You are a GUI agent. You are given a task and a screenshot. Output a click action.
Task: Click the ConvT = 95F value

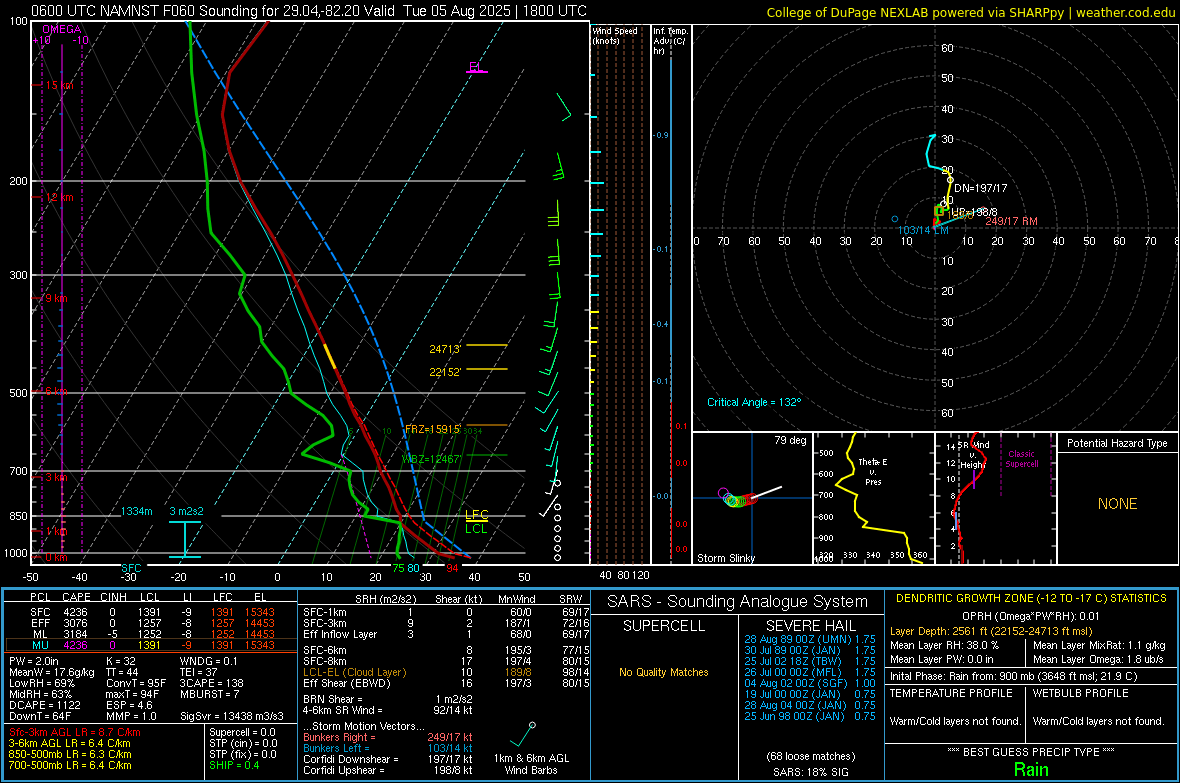pyautogui.click(x=136, y=683)
